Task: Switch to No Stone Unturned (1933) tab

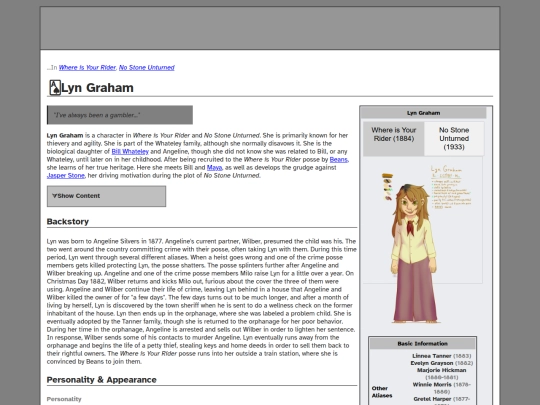Action: click(x=454, y=139)
